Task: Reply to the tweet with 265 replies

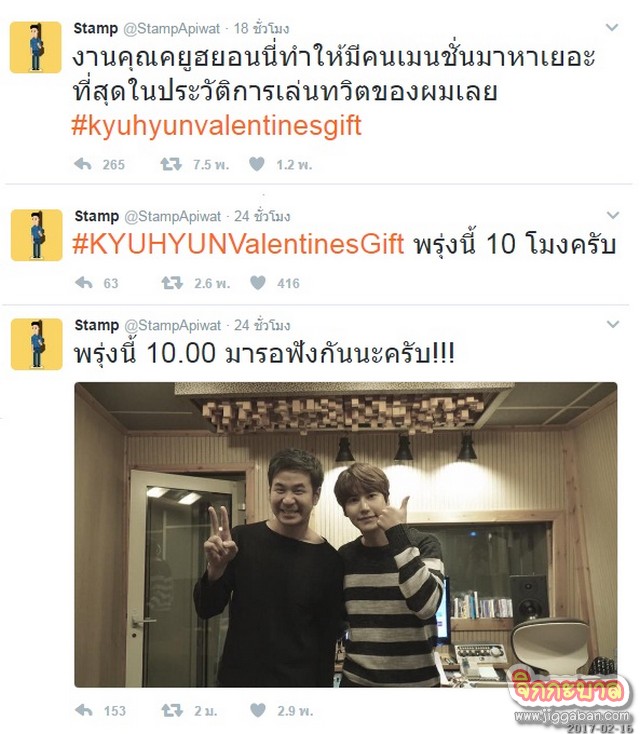Action: 83,164
